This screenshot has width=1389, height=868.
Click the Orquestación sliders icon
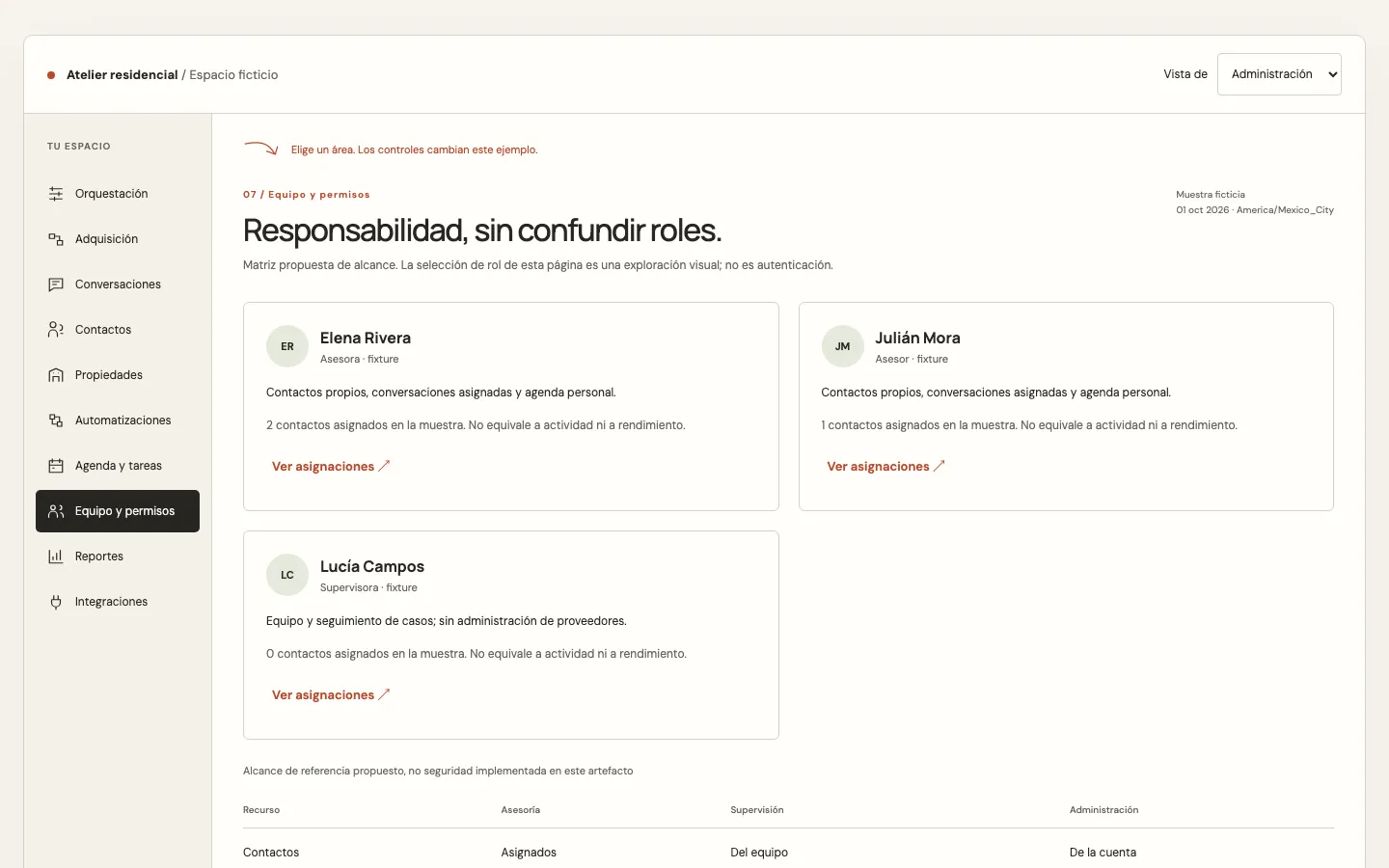pyautogui.click(x=56, y=194)
